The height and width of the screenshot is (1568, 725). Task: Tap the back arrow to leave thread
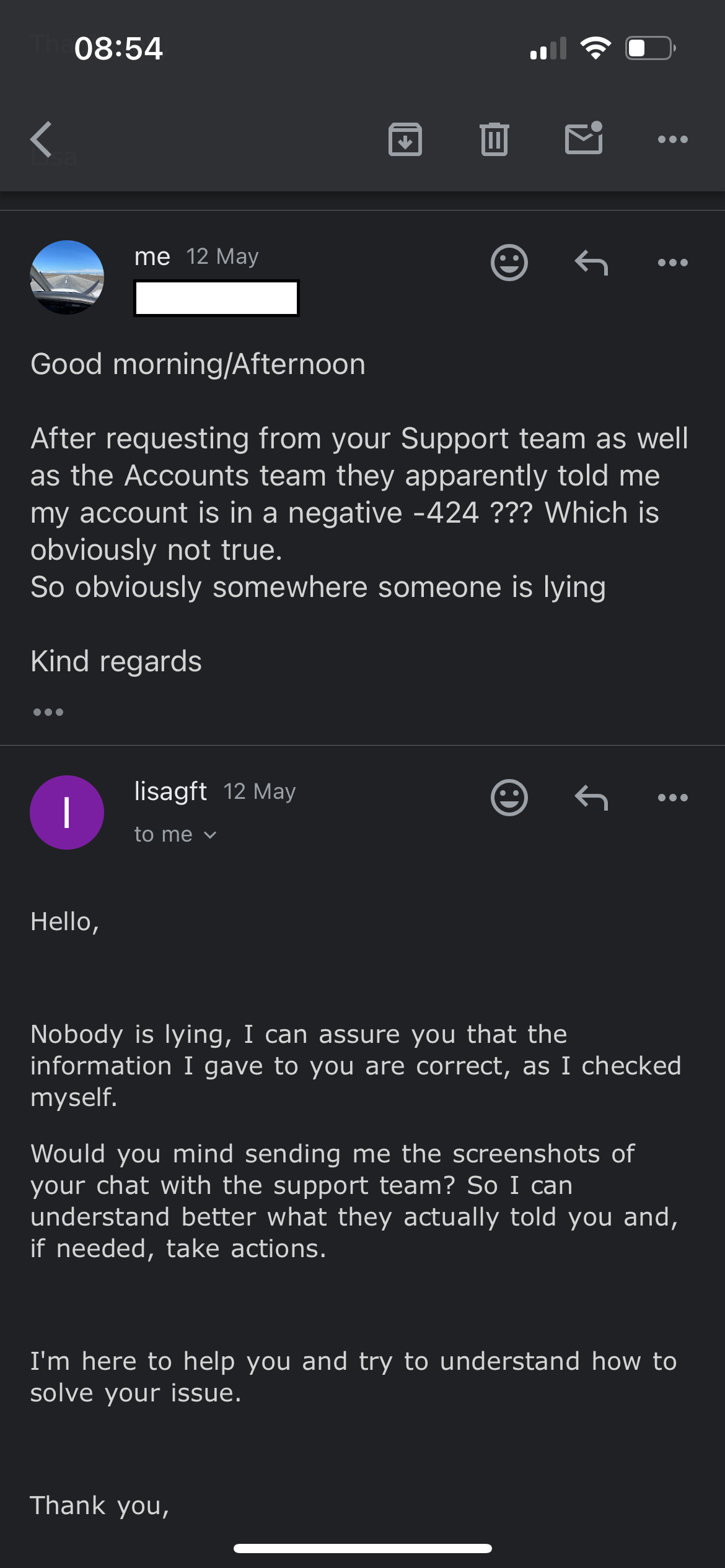[42, 139]
